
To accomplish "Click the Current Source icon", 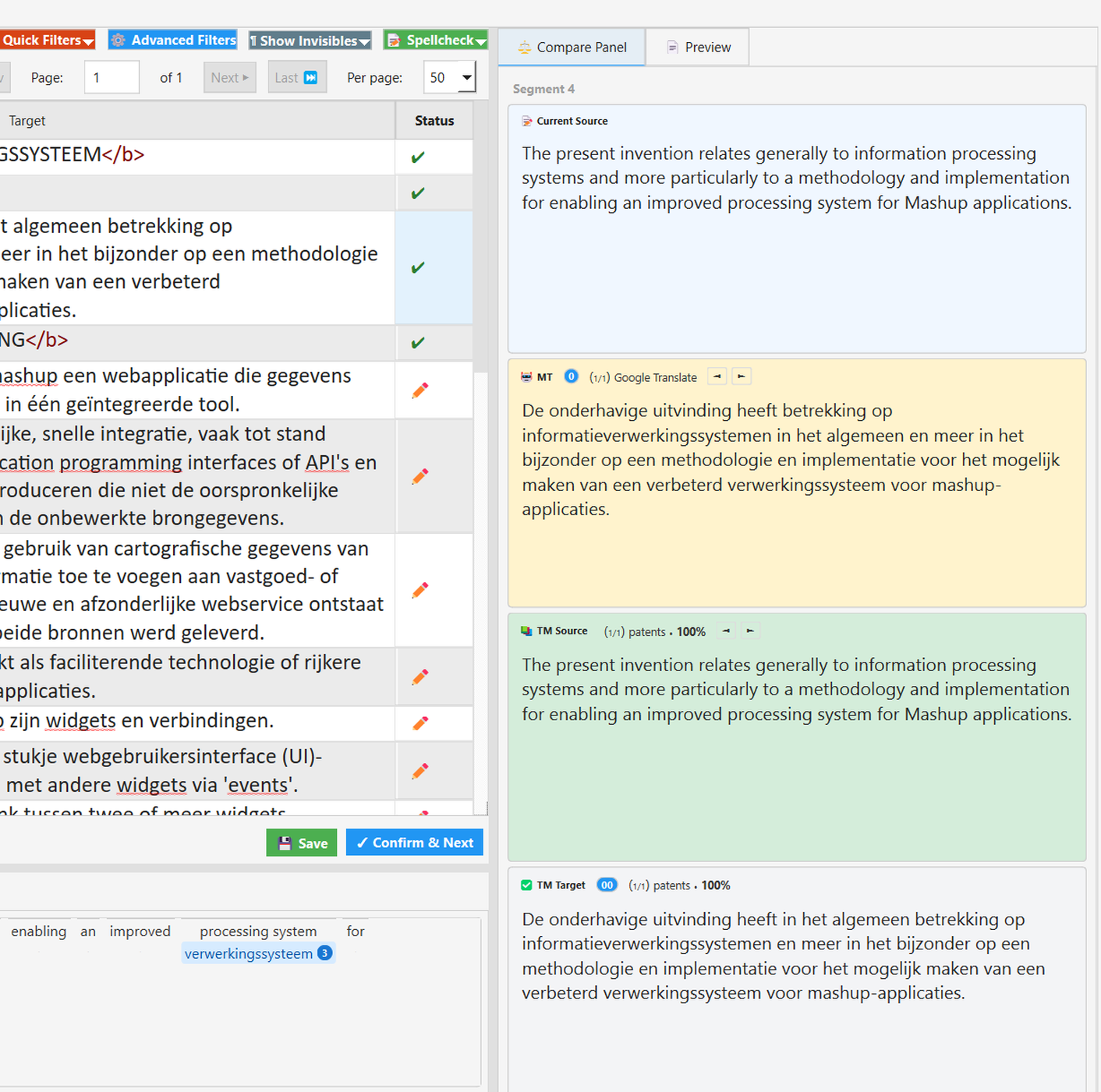I will [x=527, y=121].
